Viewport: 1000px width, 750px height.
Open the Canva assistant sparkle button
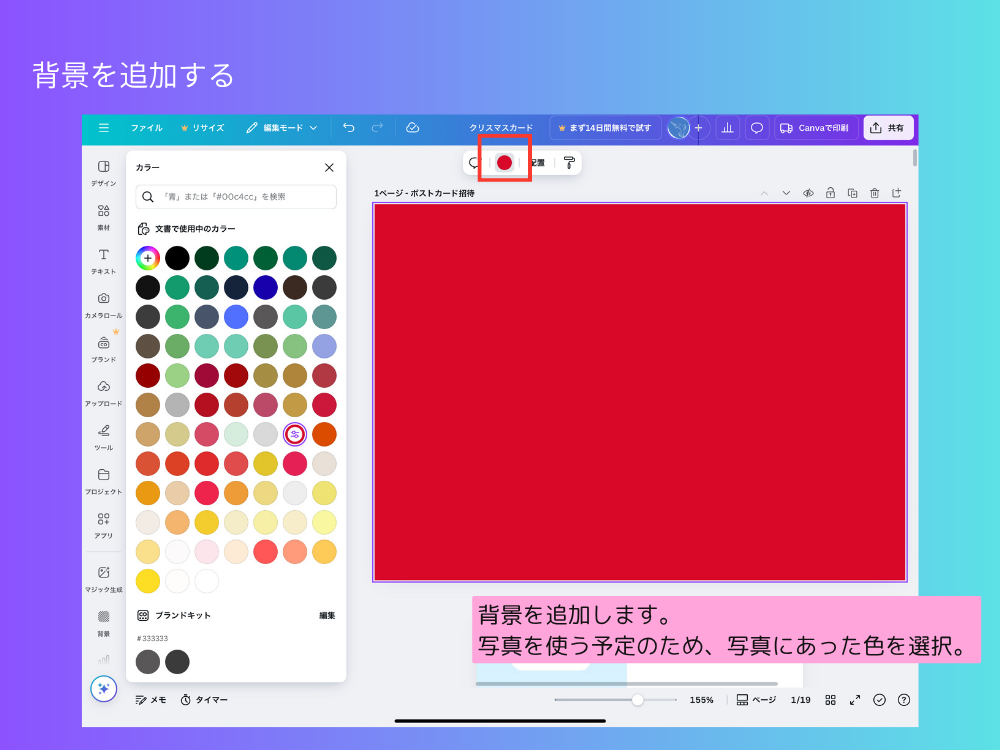click(x=103, y=689)
